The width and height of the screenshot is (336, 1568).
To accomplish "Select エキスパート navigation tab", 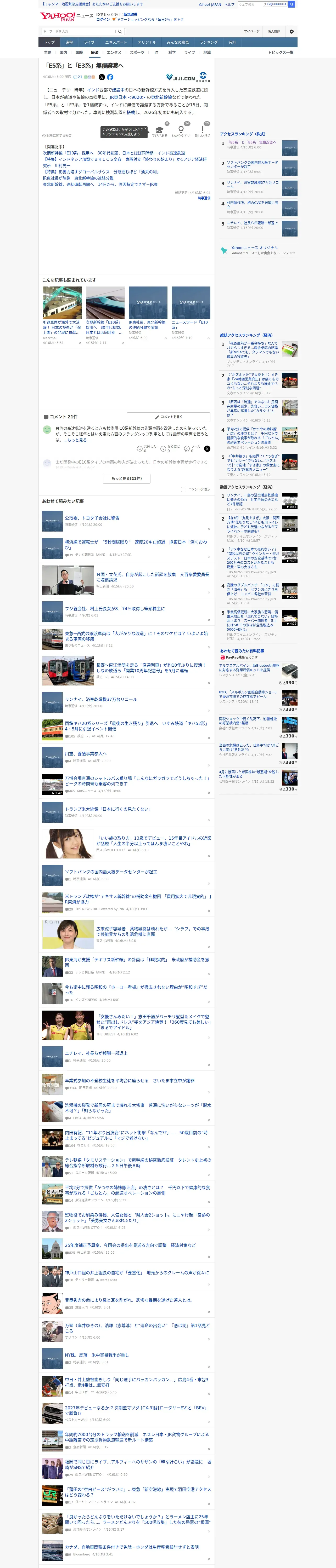I will (116, 43).
